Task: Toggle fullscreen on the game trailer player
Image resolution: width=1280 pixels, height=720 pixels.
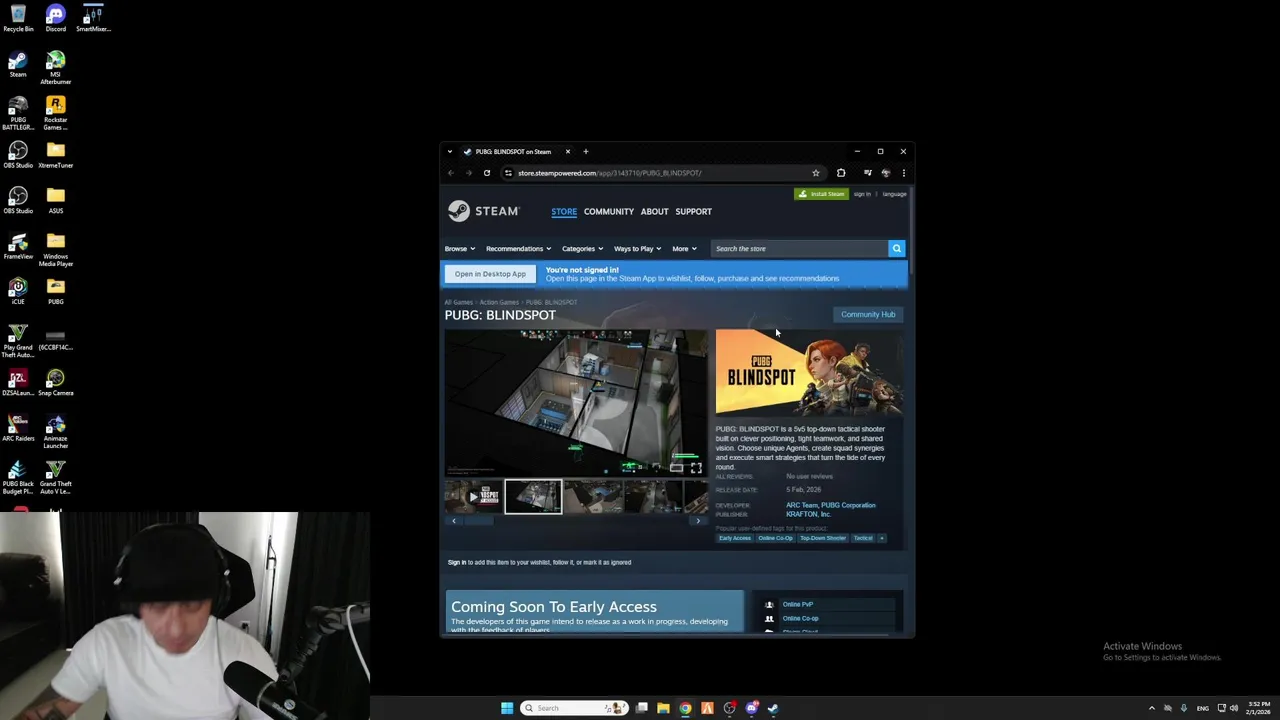Action: (x=696, y=468)
